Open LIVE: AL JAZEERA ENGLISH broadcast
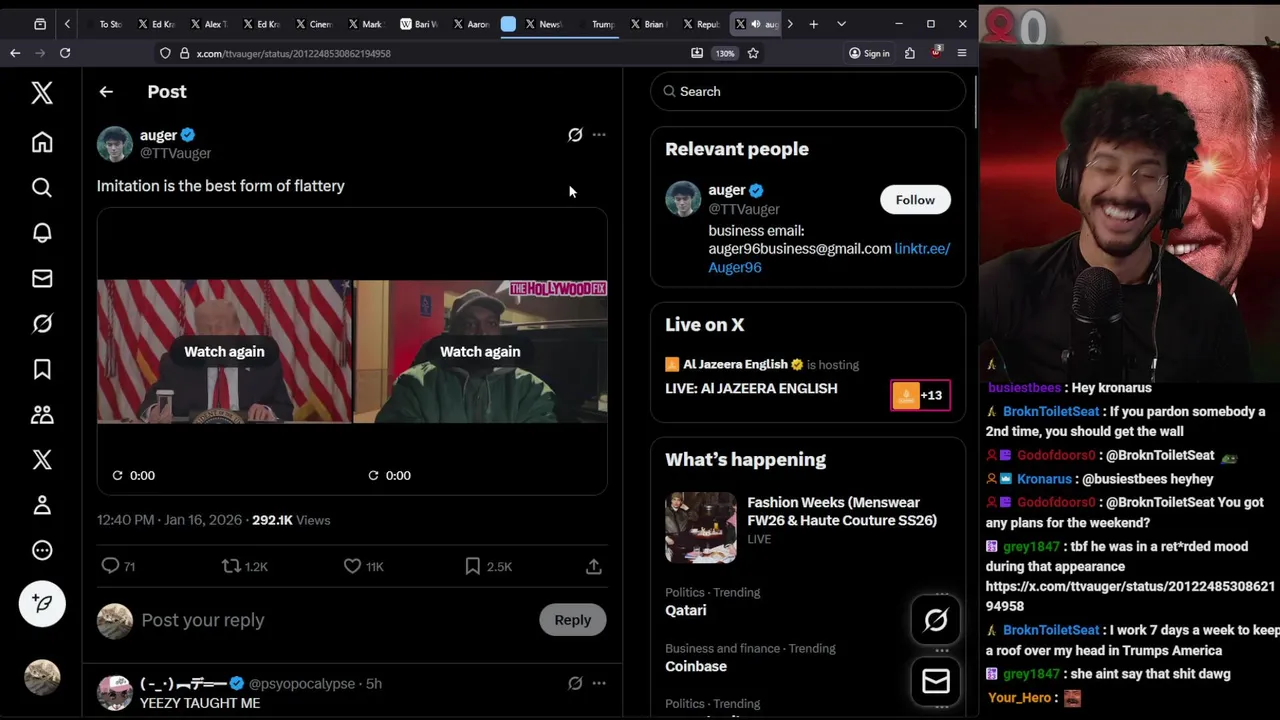The height and width of the screenshot is (720, 1280). click(751, 388)
